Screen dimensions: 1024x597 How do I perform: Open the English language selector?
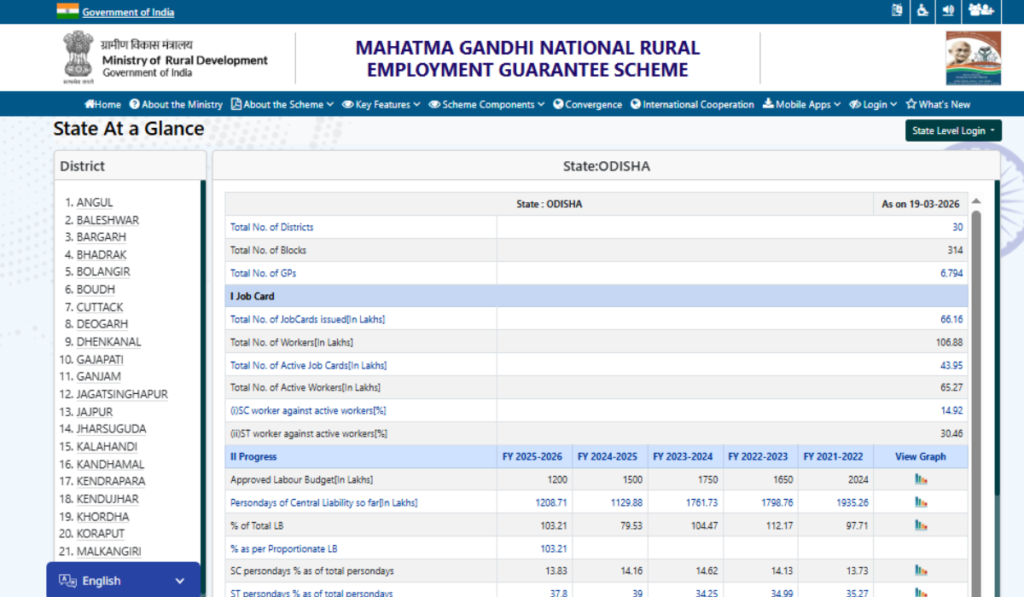(122, 580)
